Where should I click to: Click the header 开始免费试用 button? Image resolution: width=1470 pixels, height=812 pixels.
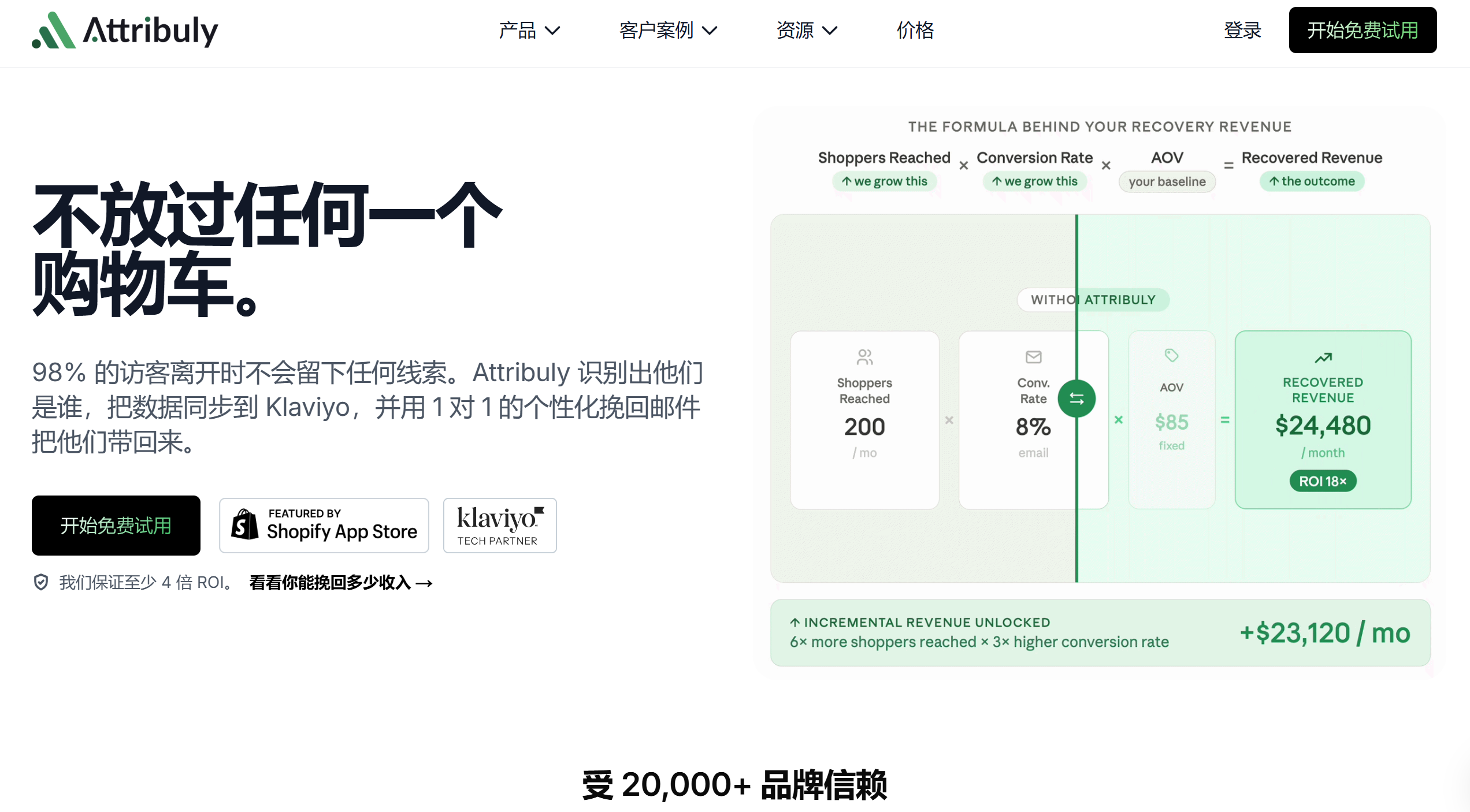1363,30
